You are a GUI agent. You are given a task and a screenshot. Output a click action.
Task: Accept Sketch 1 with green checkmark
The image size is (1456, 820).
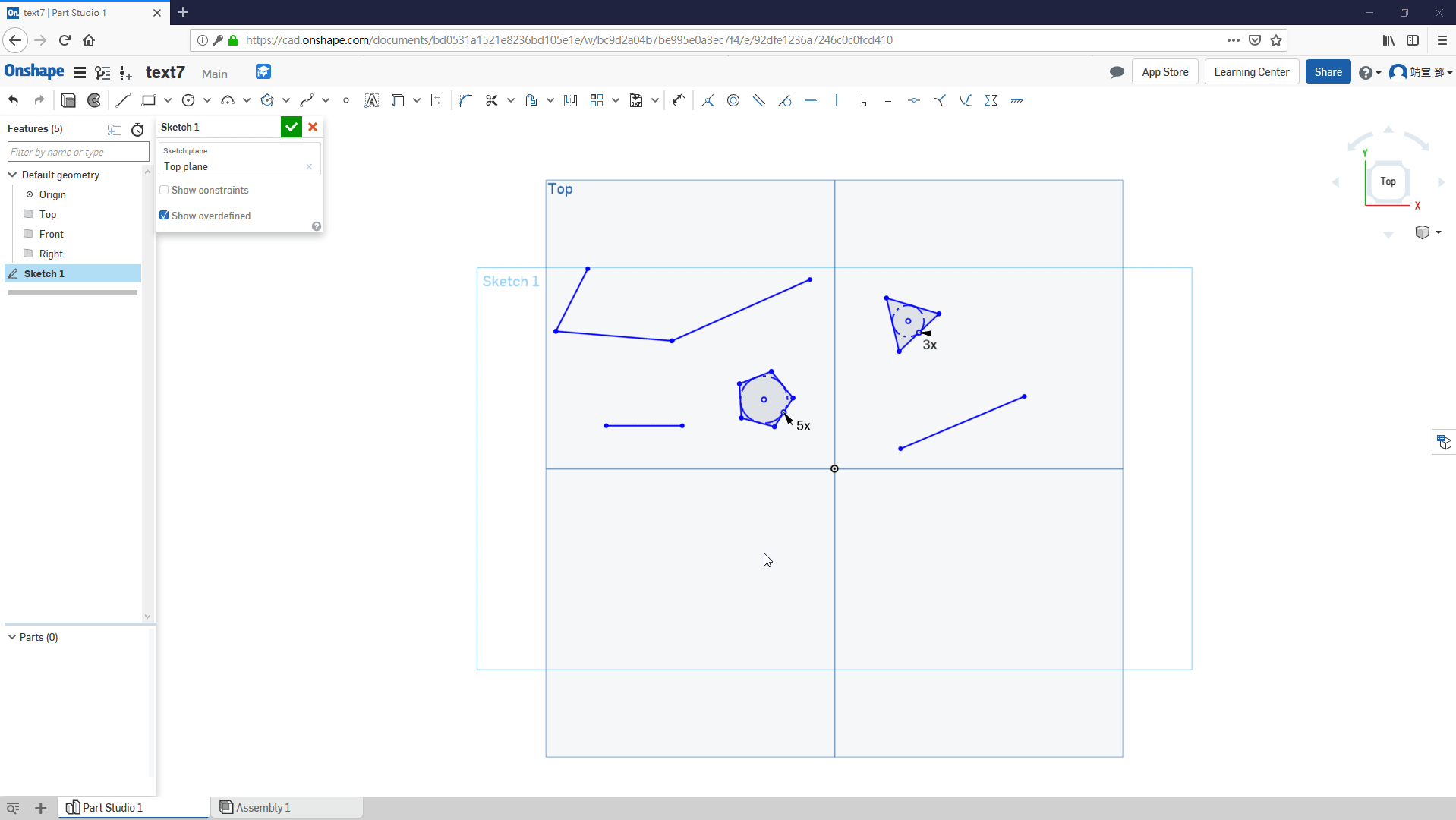point(292,127)
